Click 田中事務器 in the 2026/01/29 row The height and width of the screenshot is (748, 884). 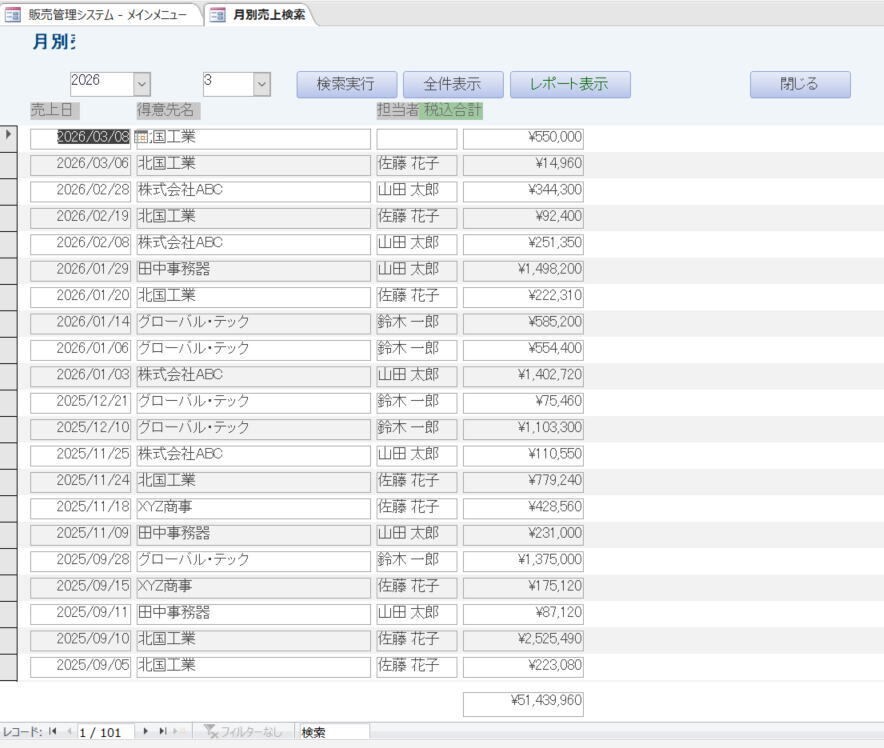click(254, 271)
